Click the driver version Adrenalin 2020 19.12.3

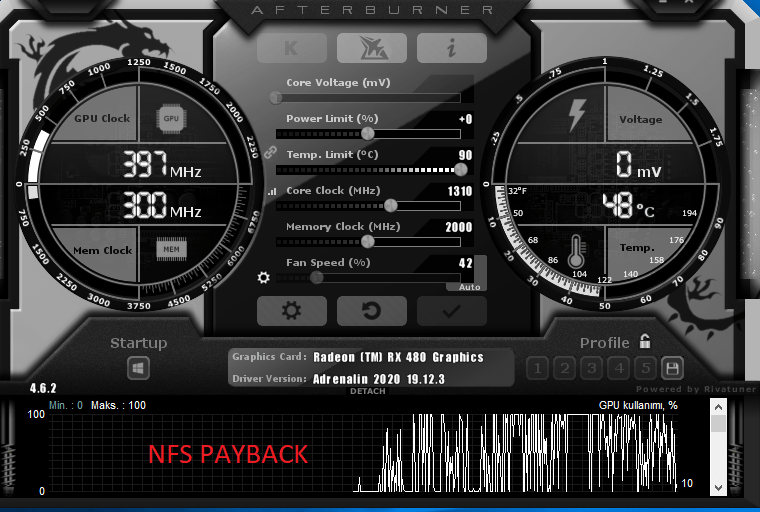(x=379, y=379)
